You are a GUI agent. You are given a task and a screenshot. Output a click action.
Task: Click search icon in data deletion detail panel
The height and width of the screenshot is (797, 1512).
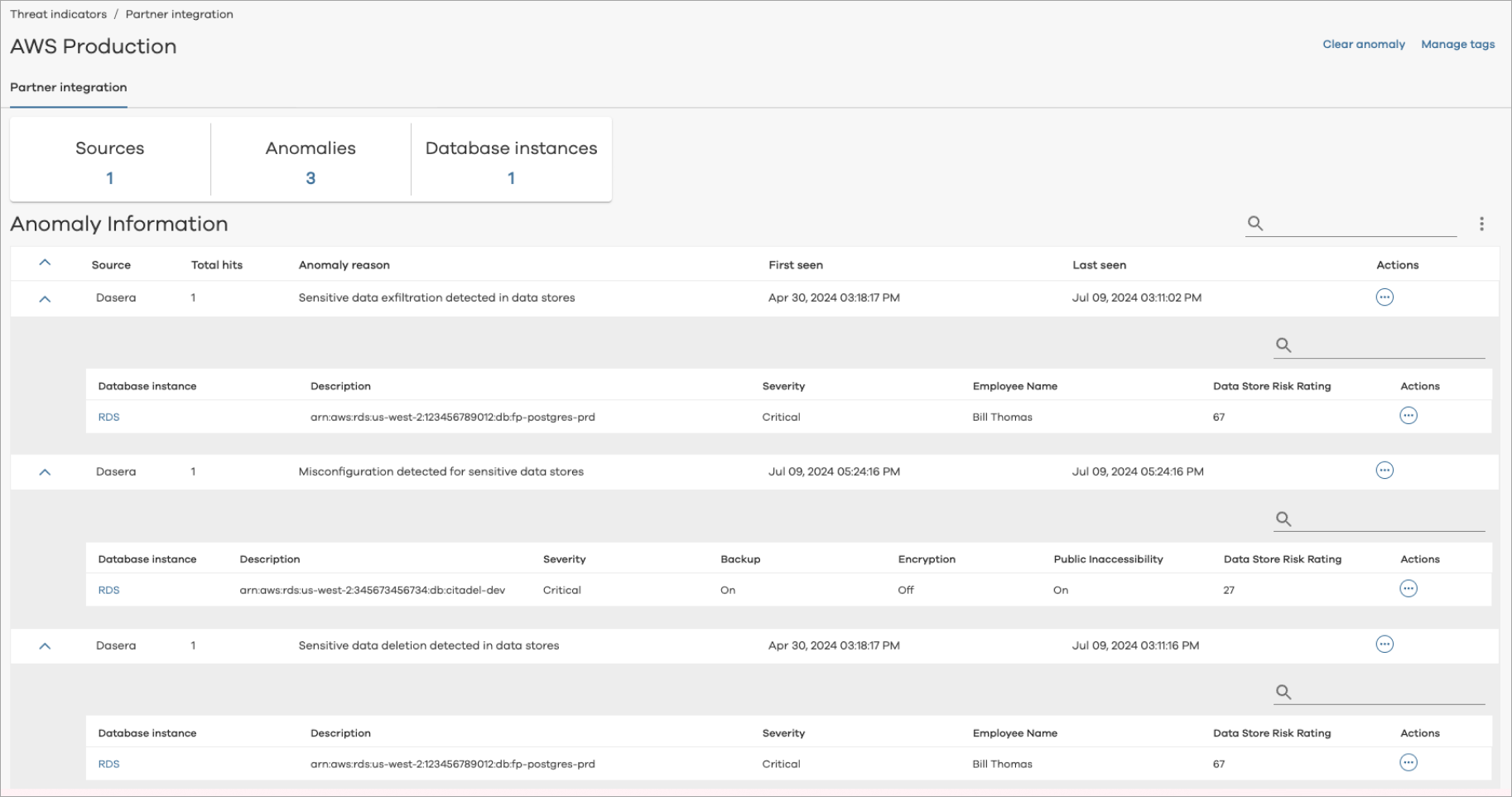tap(1283, 692)
